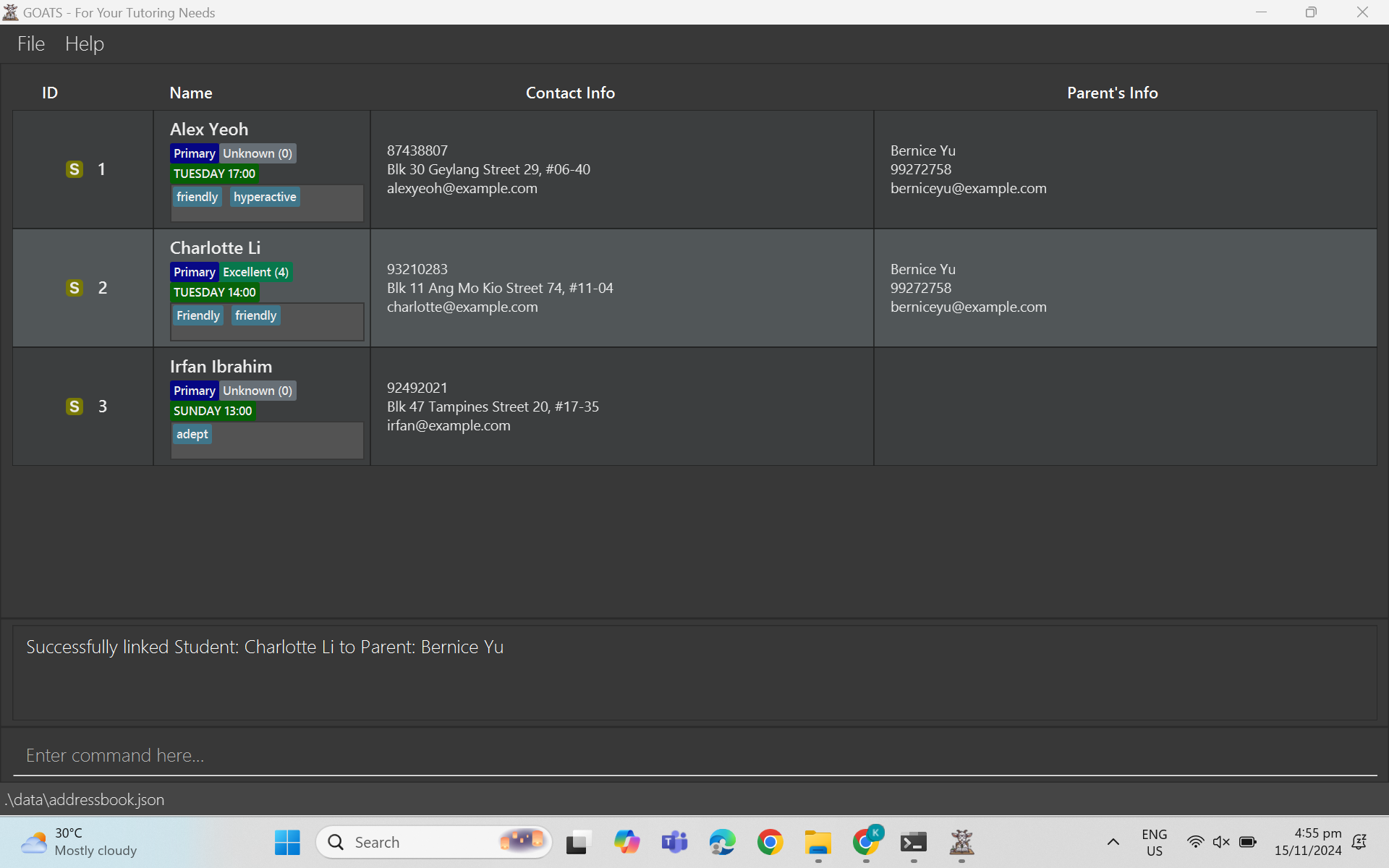Launch File Explorer from the taskbar
The image size is (1389, 868).
tap(818, 842)
